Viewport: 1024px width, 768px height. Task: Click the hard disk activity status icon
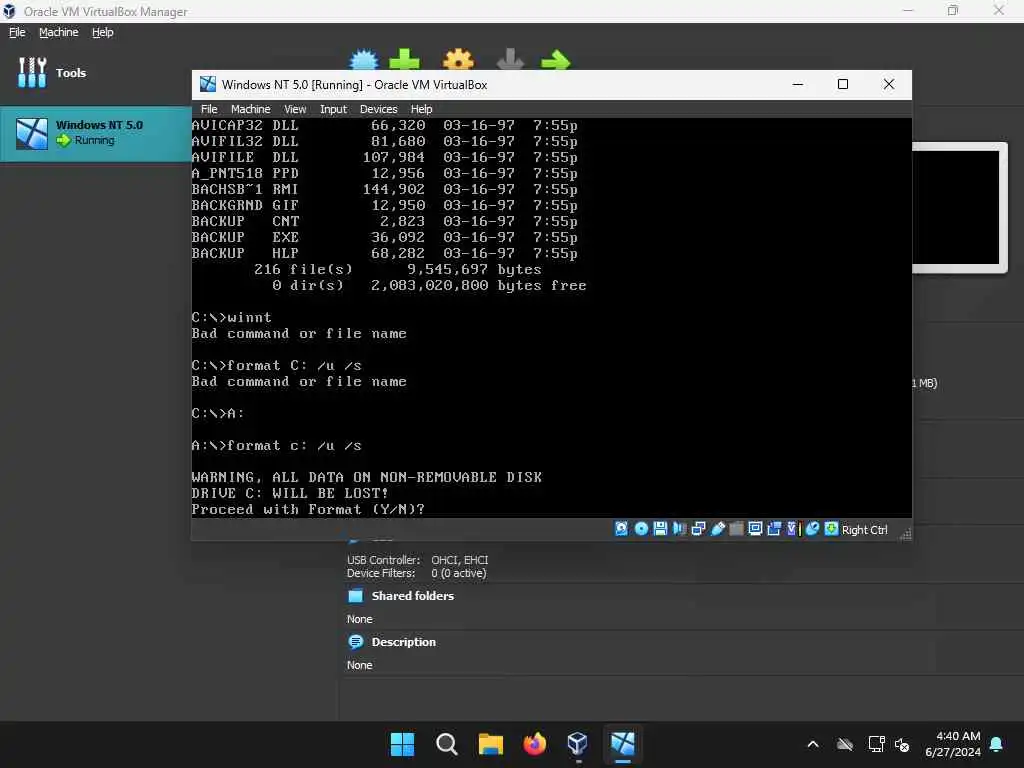point(621,529)
